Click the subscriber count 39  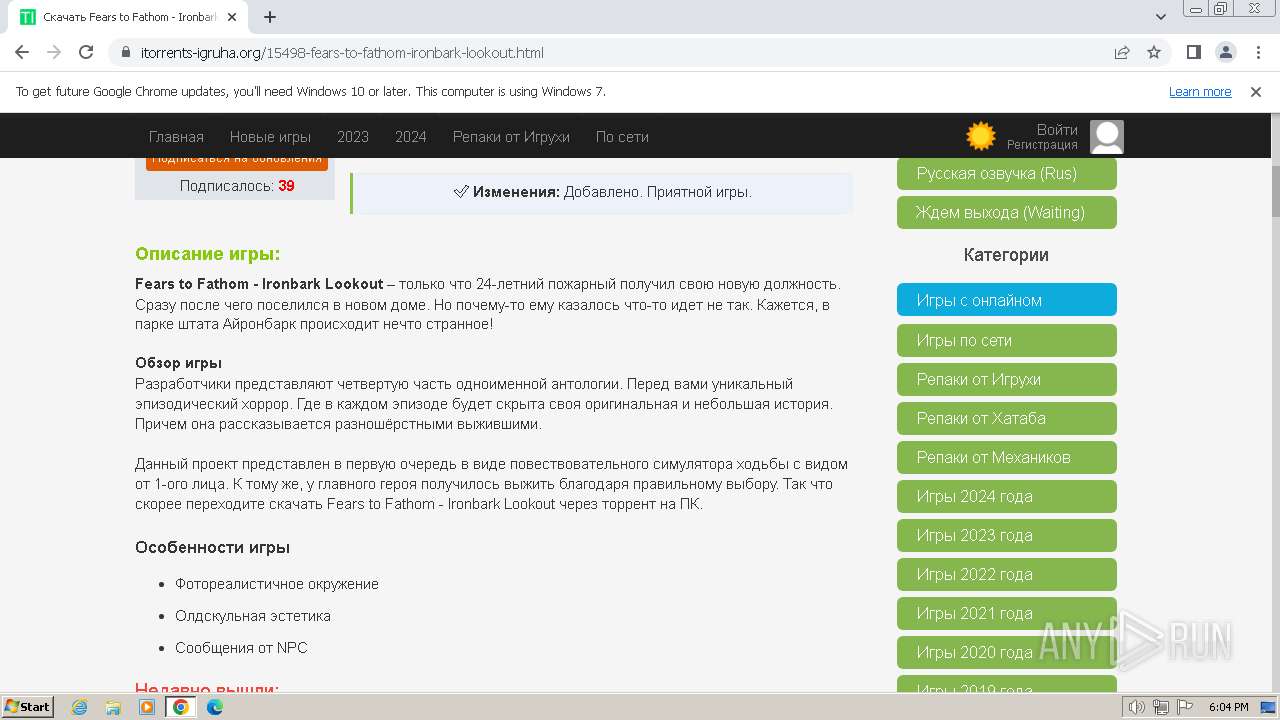pyautogui.click(x=286, y=186)
